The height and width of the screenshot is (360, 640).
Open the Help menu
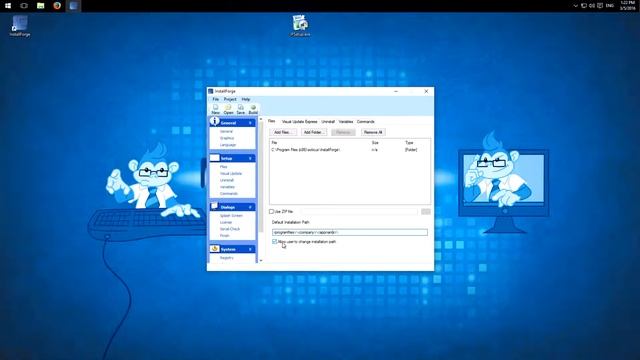tap(246, 99)
